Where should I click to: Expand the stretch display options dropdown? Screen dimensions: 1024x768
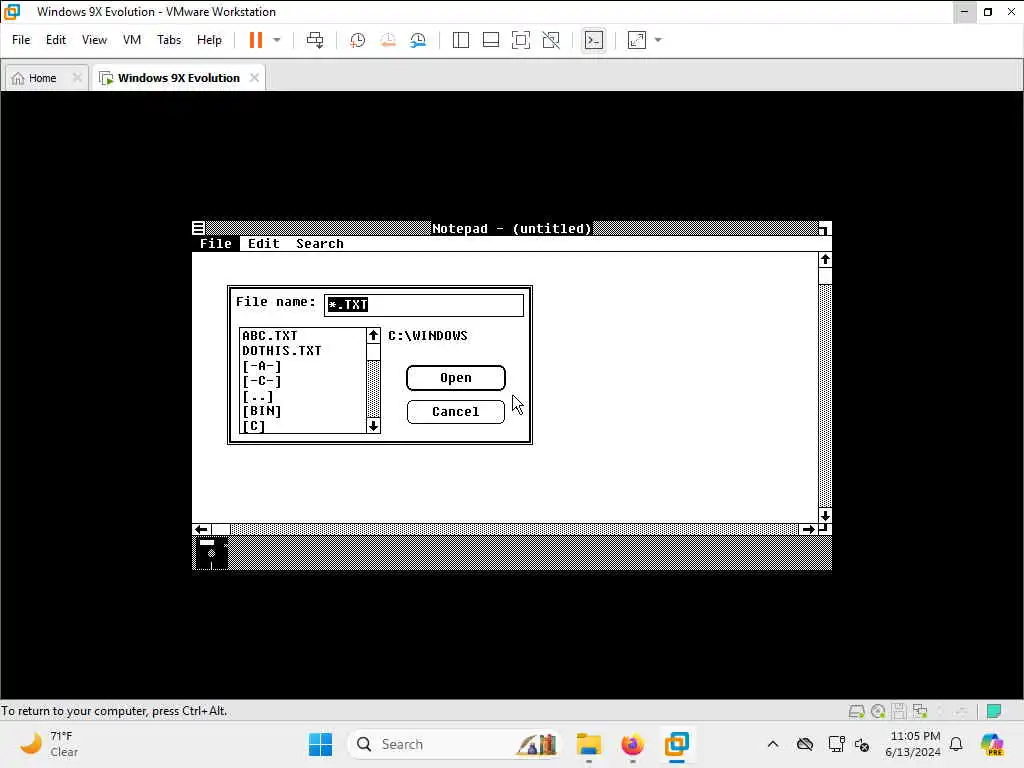(x=658, y=40)
